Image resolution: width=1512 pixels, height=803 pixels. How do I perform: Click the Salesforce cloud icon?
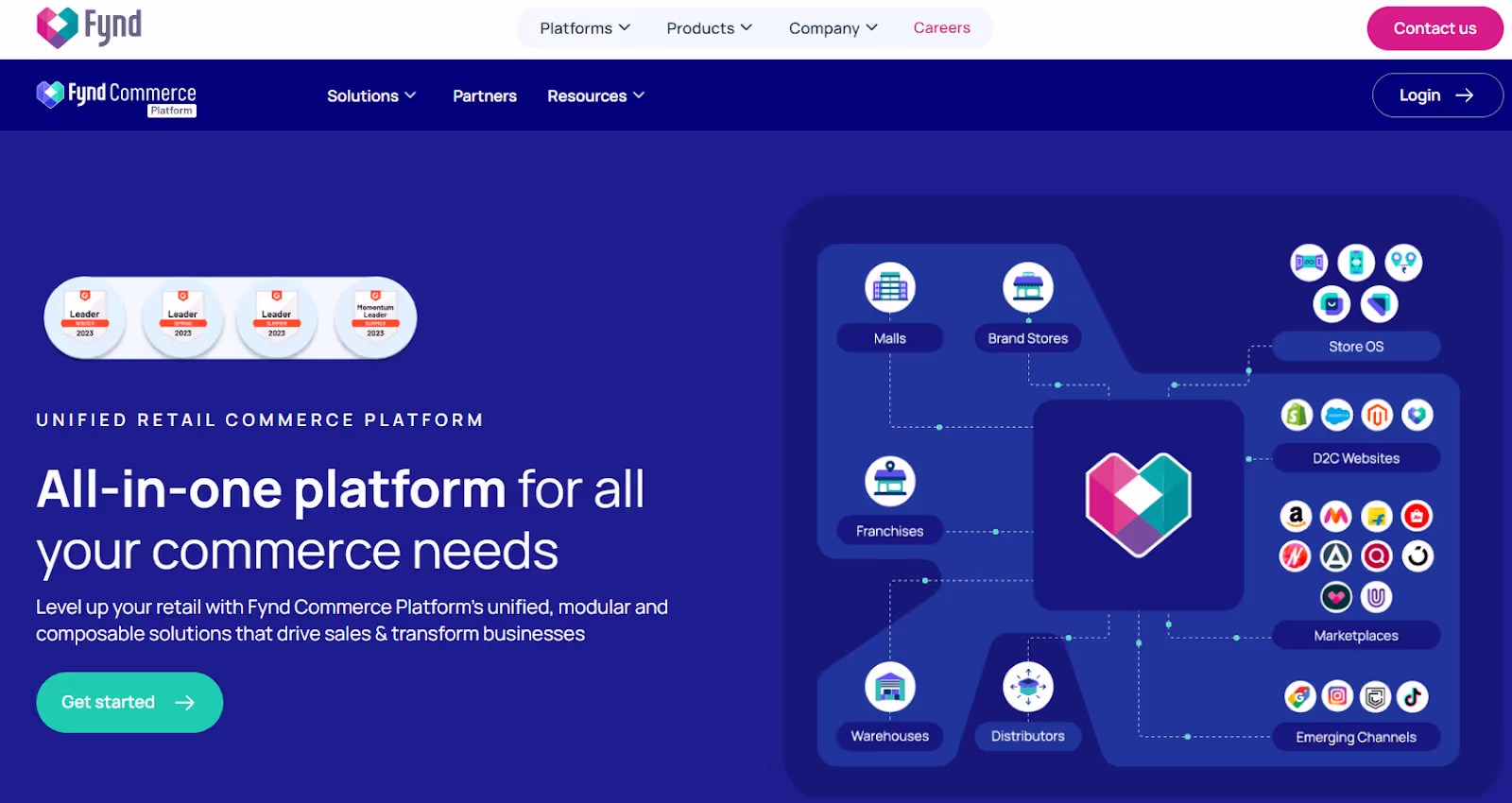[1336, 415]
